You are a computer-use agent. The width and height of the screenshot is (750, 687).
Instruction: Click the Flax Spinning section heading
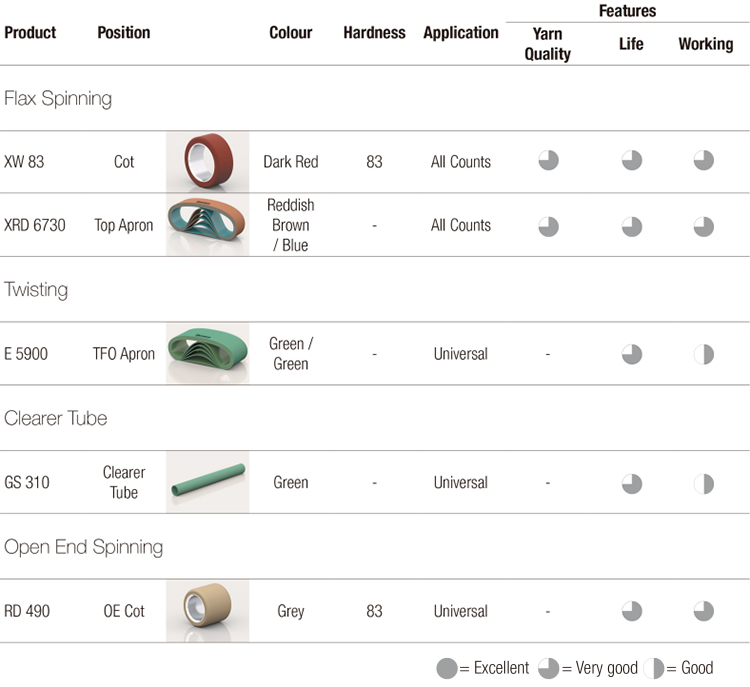point(58,98)
